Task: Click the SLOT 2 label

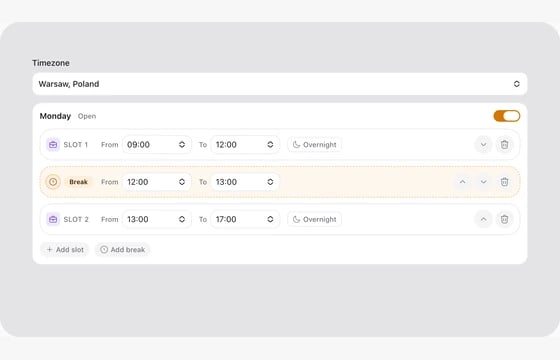Action: click(76, 219)
